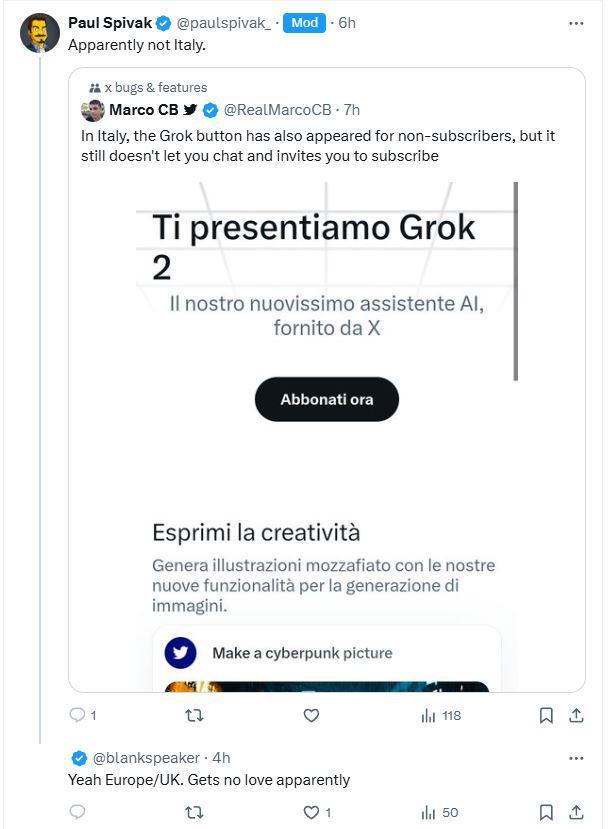The height and width of the screenshot is (829, 612).
Task: Open the x bugs & features community
Action: [155, 88]
